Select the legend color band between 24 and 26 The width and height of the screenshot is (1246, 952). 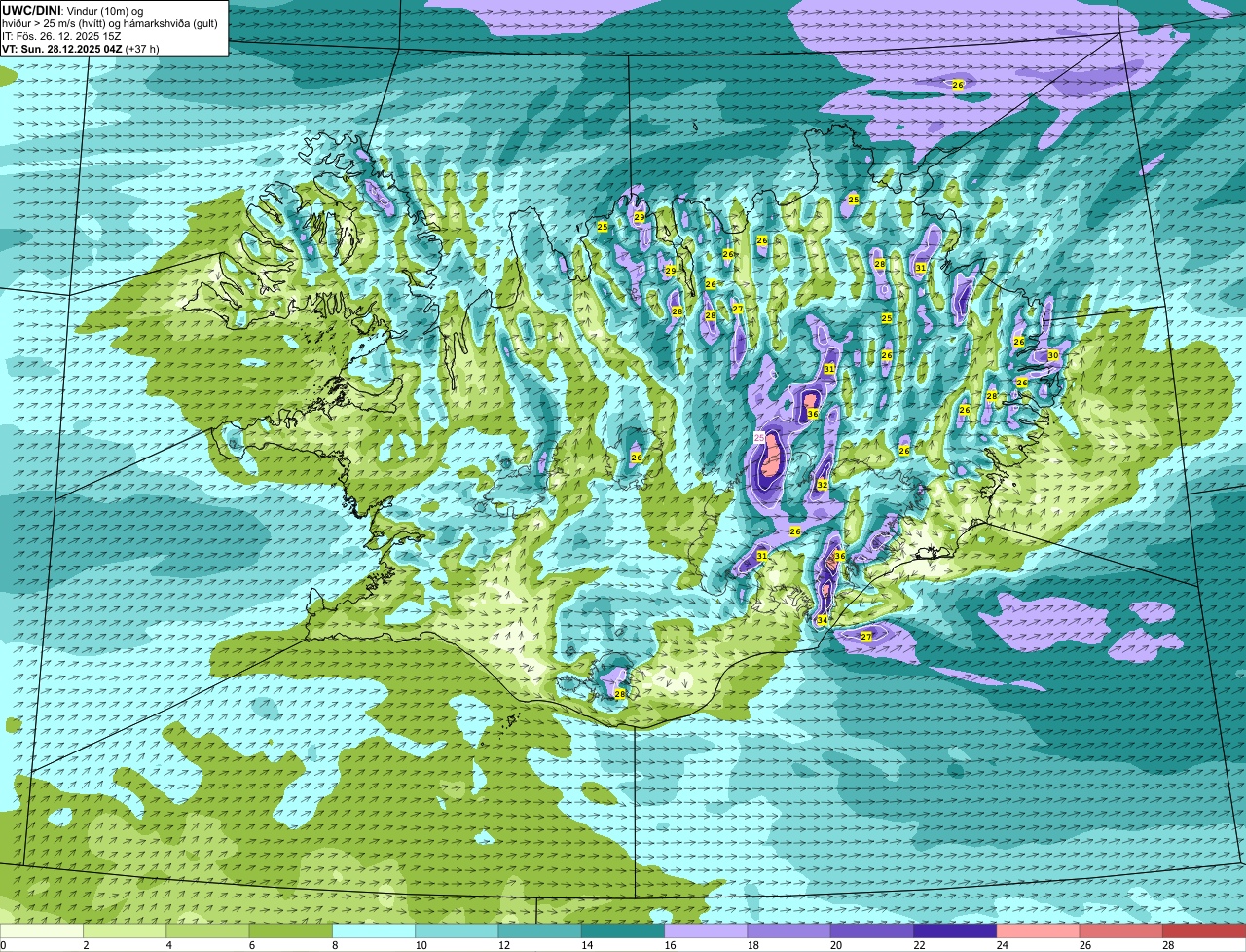(1039, 931)
